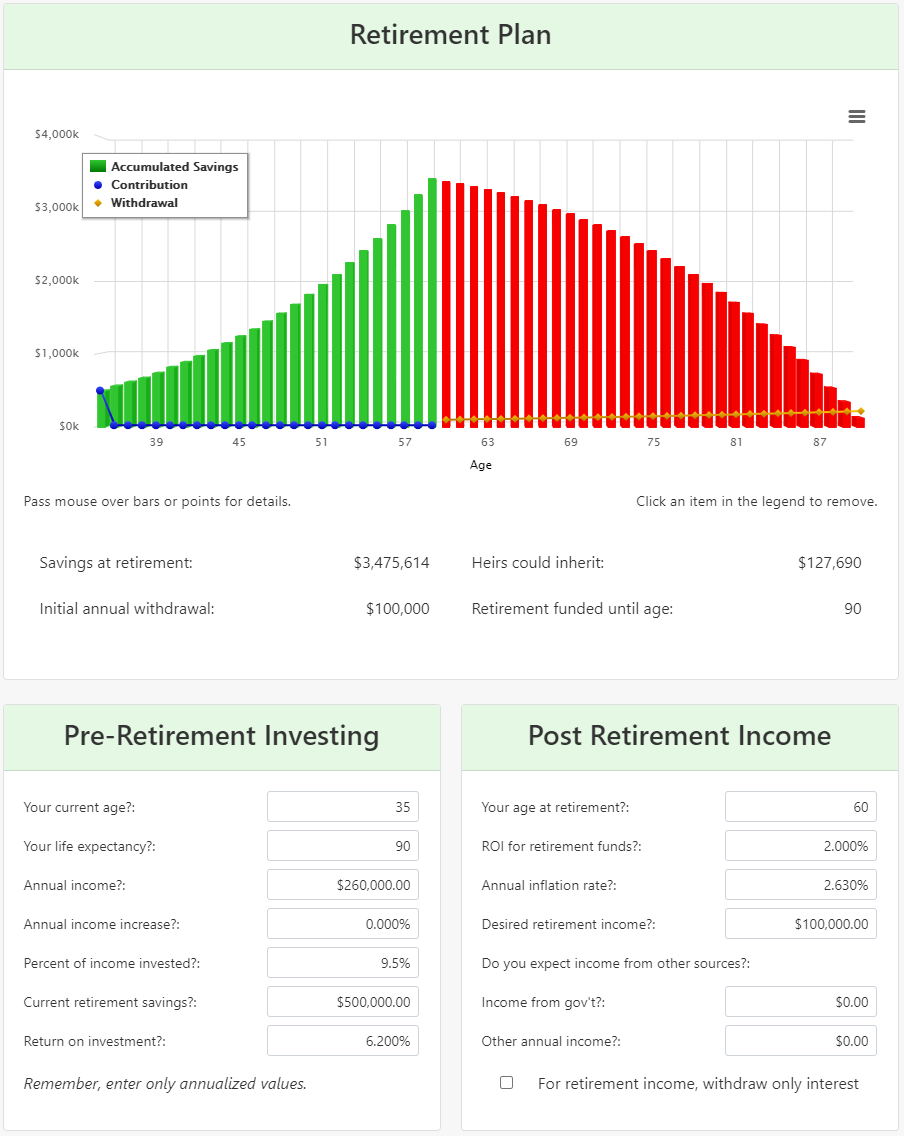
Task: Click the Age axis title
Action: pos(481,465)
